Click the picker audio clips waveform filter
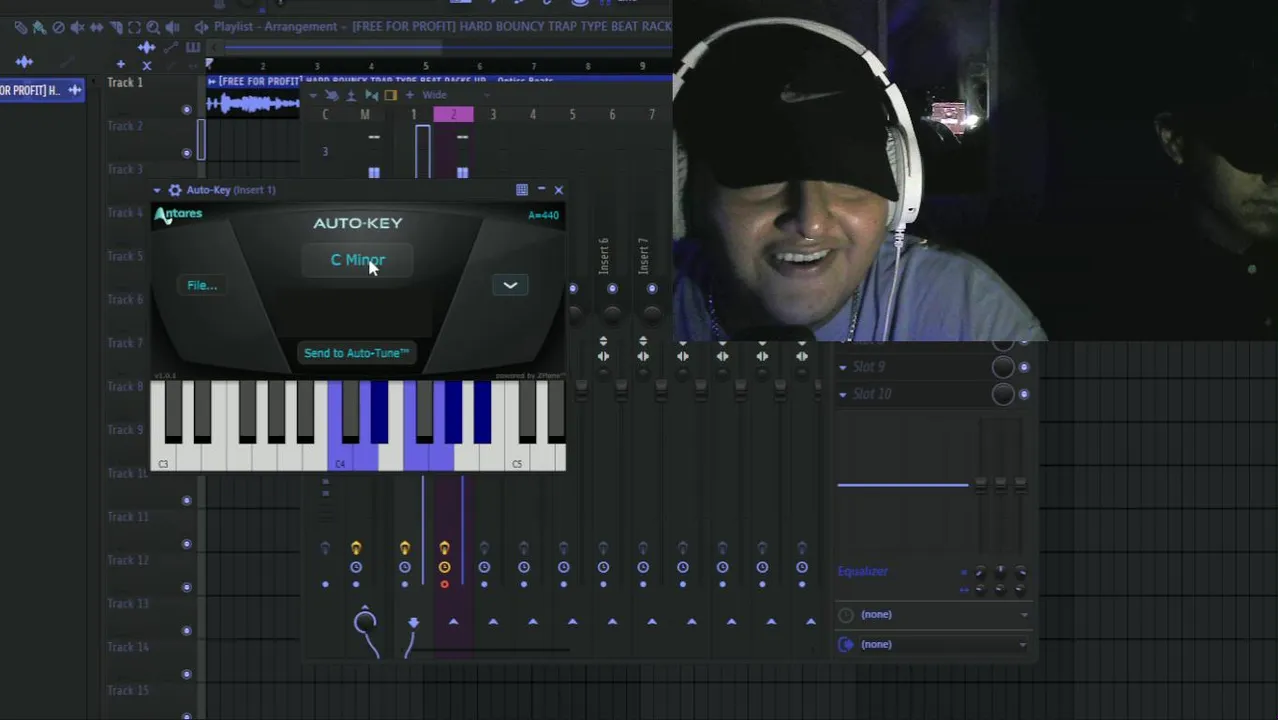This screenshot has height=720, width=1278. click(x=24, y=62)
